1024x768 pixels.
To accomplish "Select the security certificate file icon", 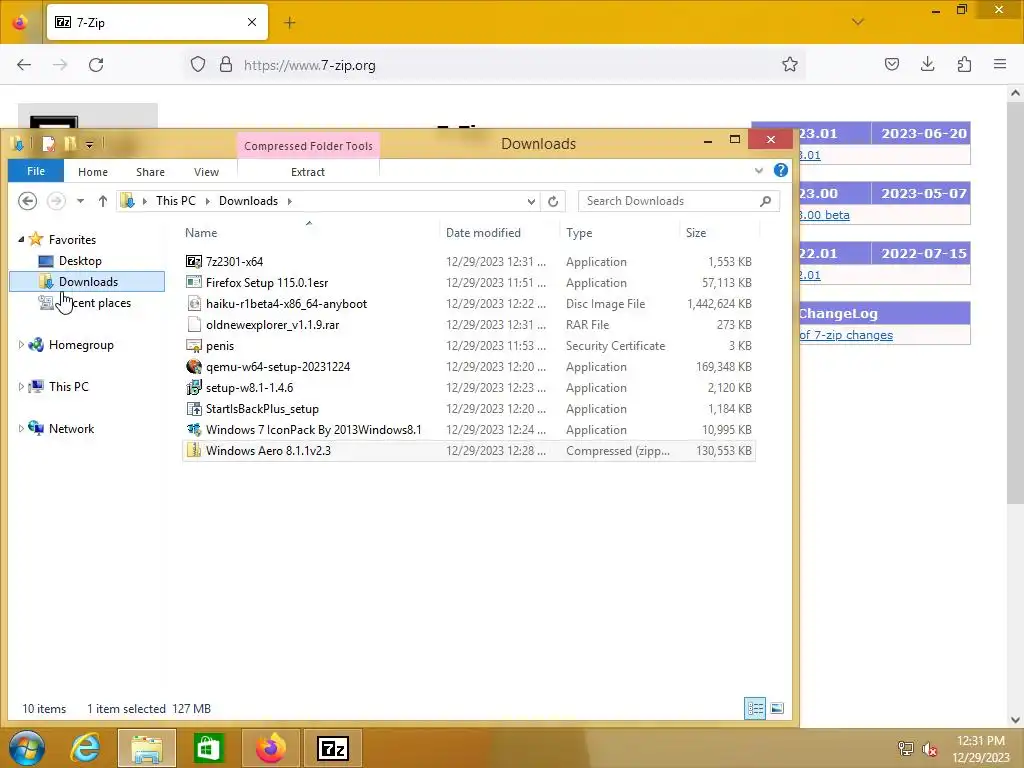I will 193,345.
